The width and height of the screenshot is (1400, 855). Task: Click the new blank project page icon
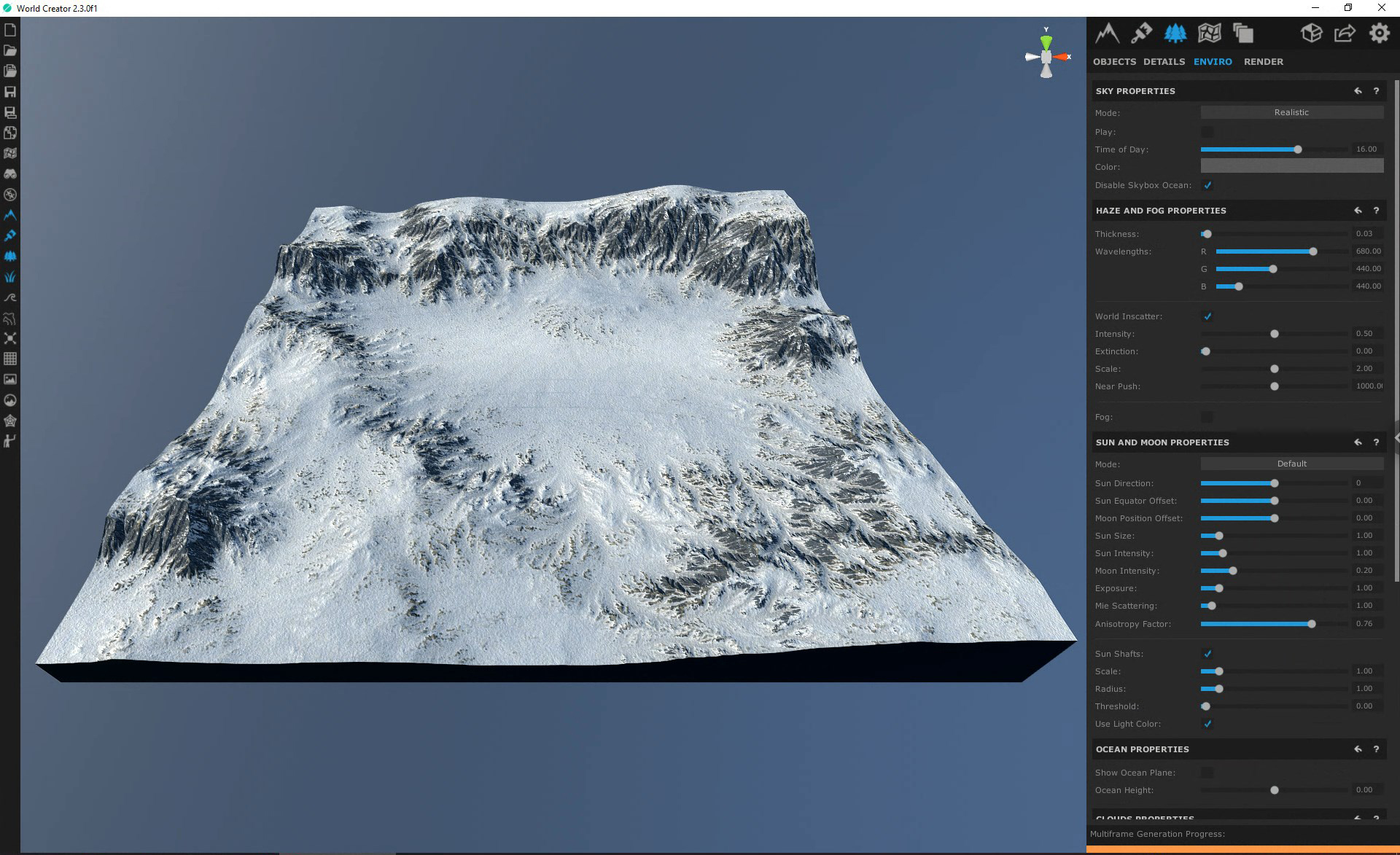coord(10,31)
